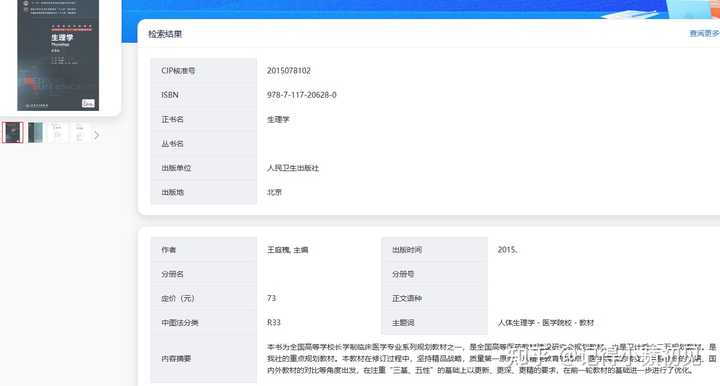Select the third page thumbnail
This screenshot has width=720, height=386.
click(x=57, y=133)
